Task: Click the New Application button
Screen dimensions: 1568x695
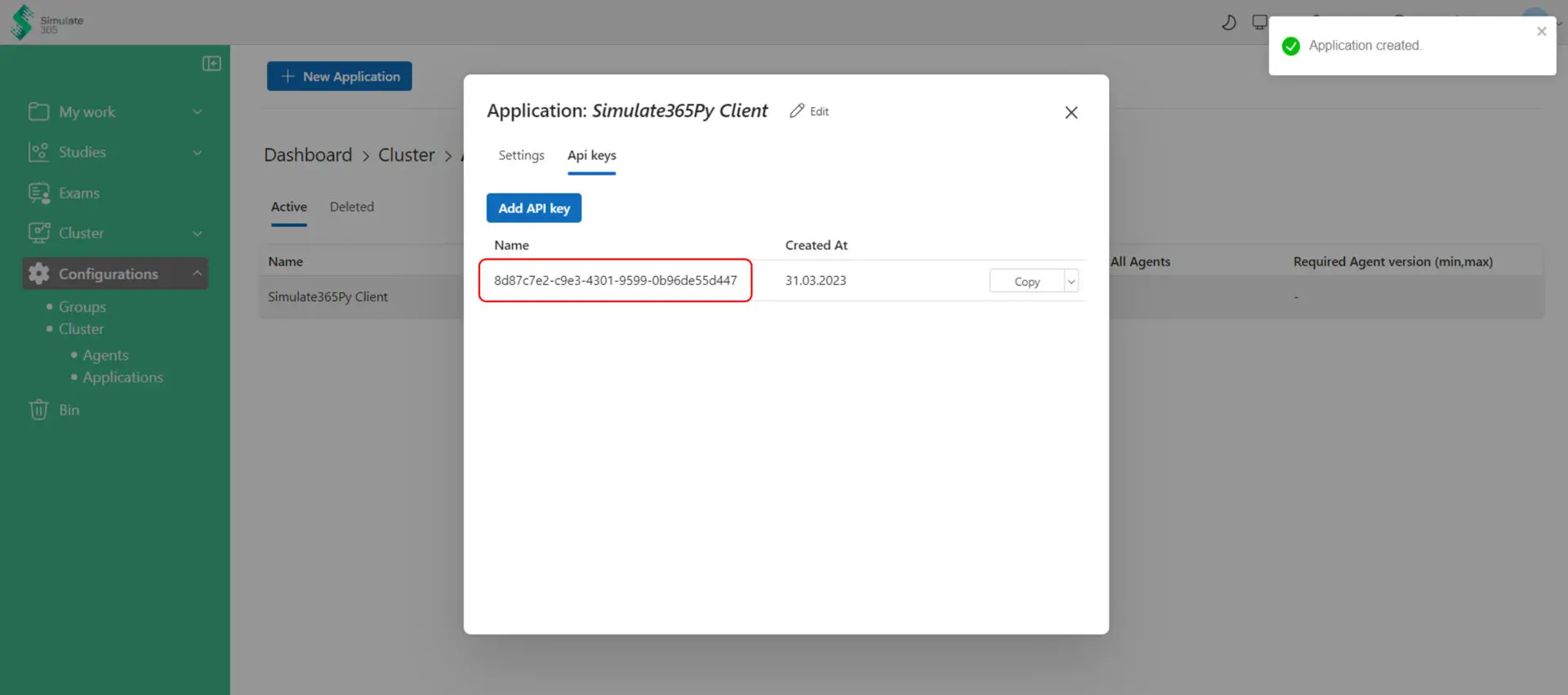Action: [340, 76]
